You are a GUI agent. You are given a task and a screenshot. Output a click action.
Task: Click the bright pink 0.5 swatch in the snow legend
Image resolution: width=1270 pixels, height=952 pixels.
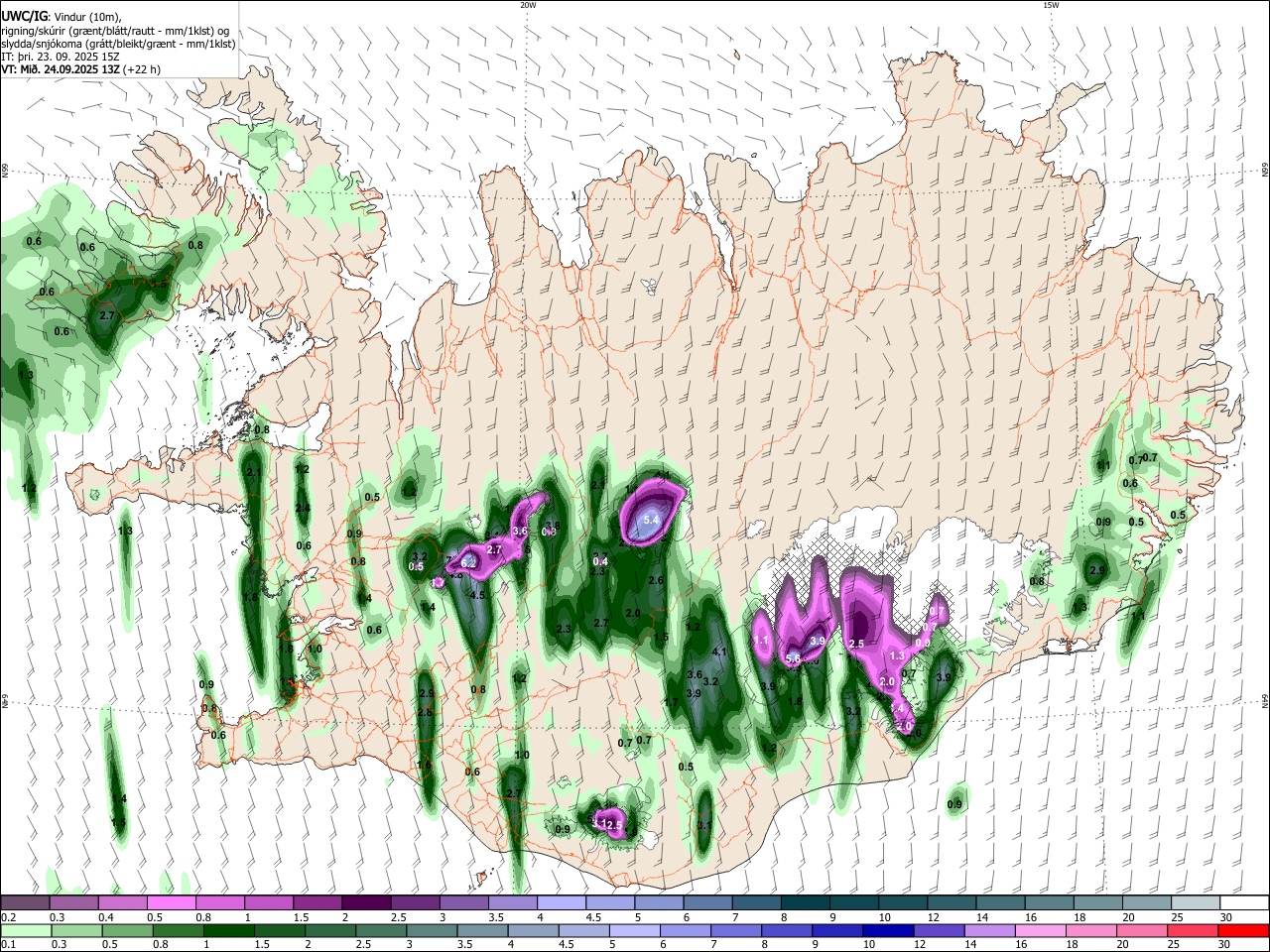pyautogui.click(x=171, y=903)
